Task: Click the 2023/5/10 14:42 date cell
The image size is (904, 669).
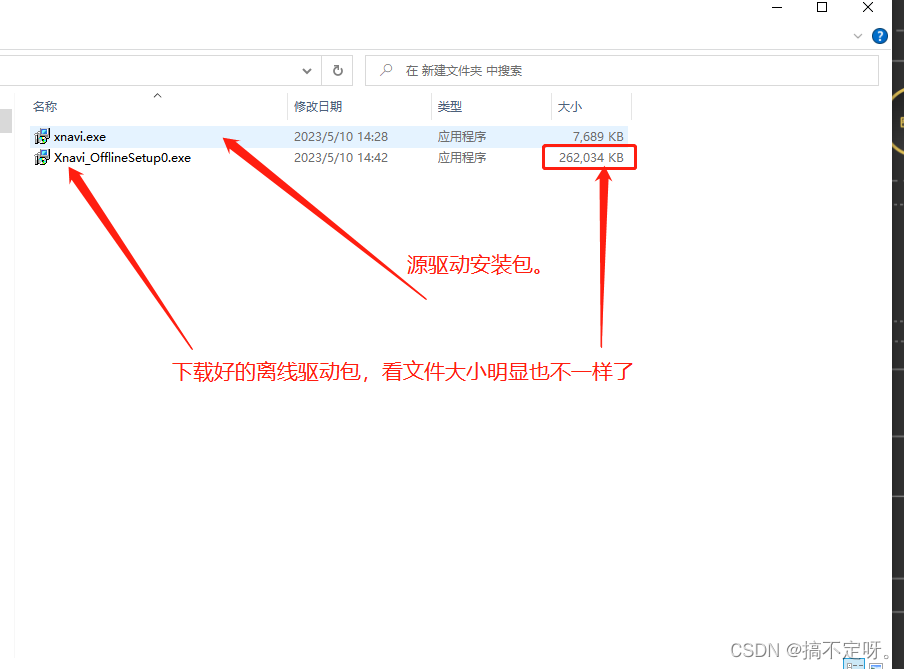Action: click(x=341, y=157)
